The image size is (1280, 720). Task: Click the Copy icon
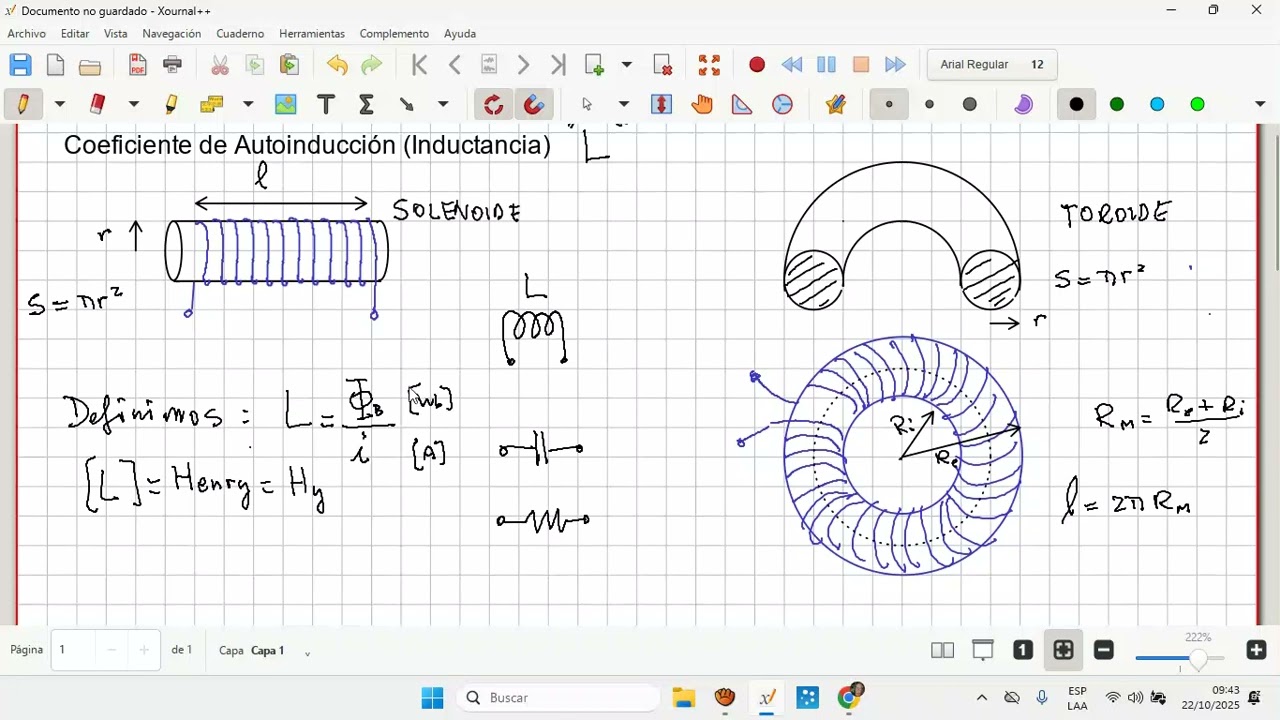coord(255,65)
